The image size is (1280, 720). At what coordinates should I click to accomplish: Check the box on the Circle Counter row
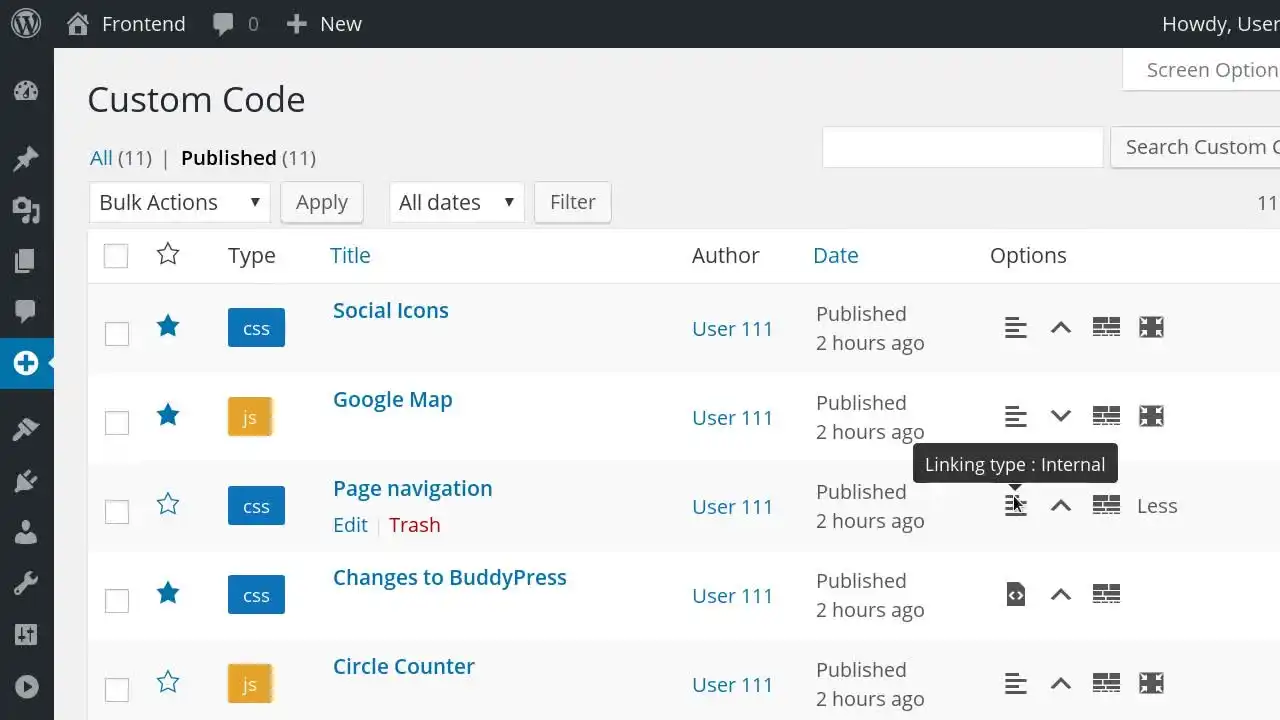click(x=116, y=690)
